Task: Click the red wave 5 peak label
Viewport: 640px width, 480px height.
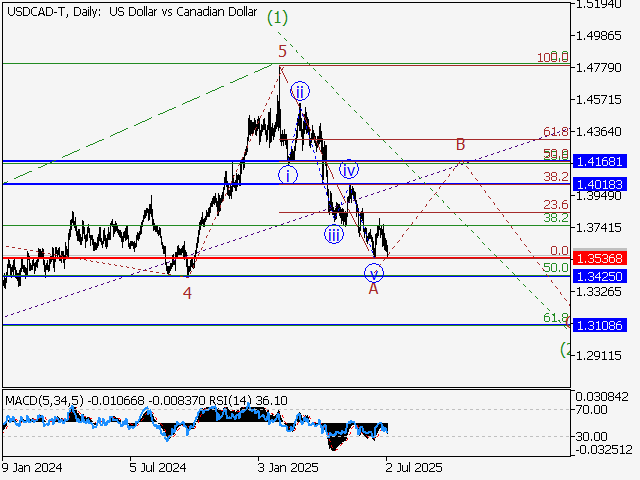Action: pos(283,51)
